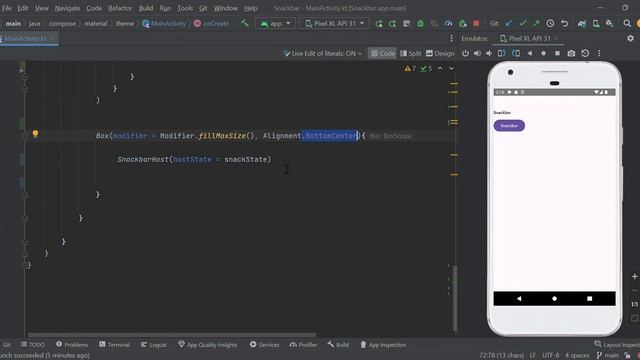
Task: Open the Profiler tool window
Action: point(303,345)
